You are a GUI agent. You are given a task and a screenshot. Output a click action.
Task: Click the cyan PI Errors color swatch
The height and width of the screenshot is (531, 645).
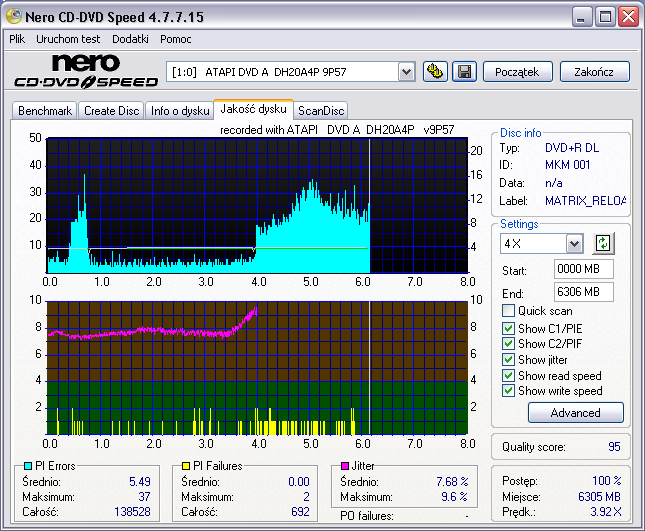coord(28,466)
